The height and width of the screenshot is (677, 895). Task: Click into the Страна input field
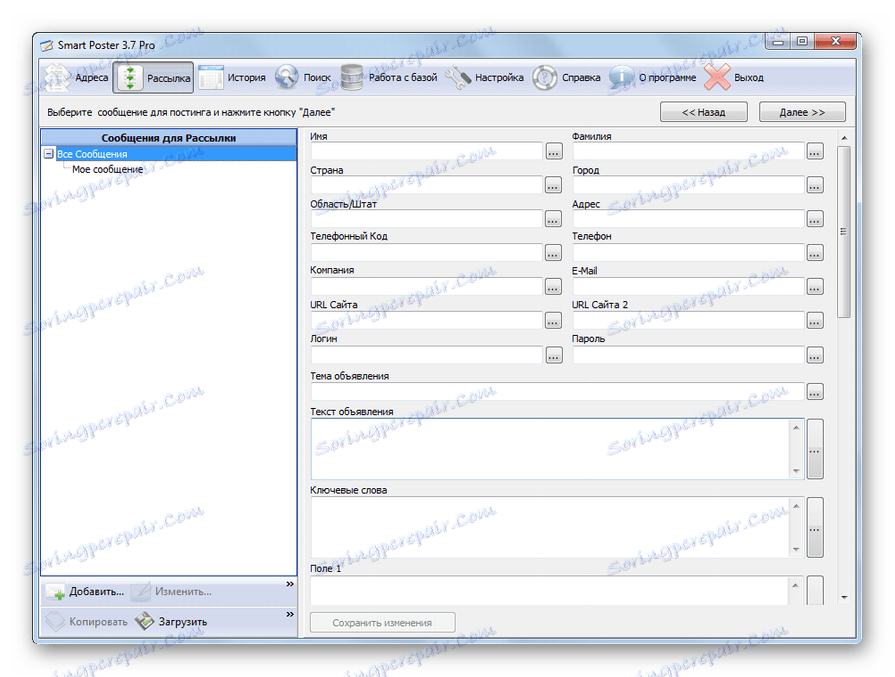coord(426,184)
